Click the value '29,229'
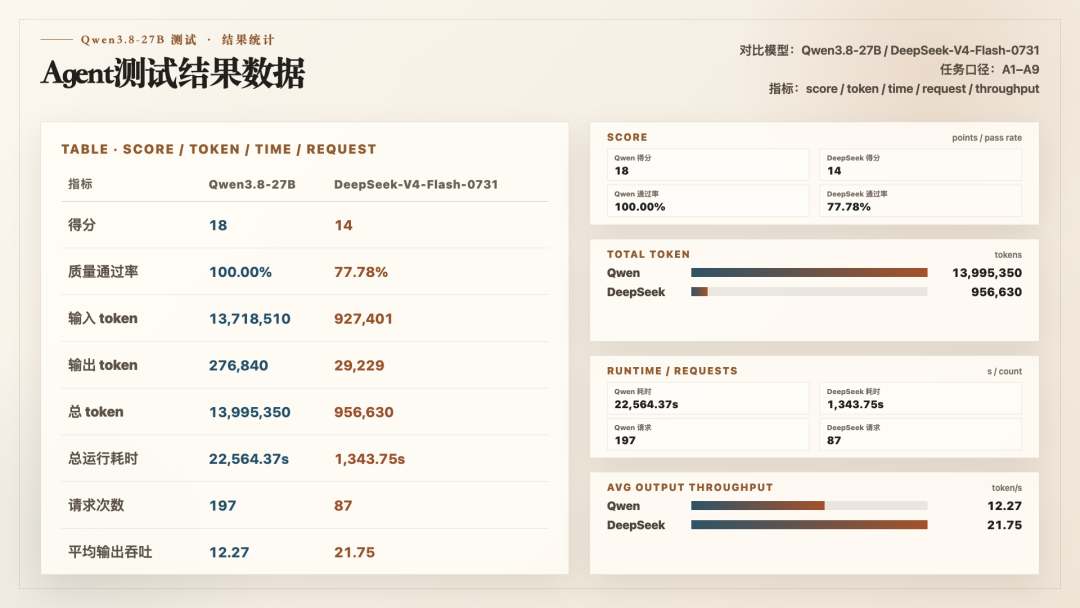 [360, 366]
